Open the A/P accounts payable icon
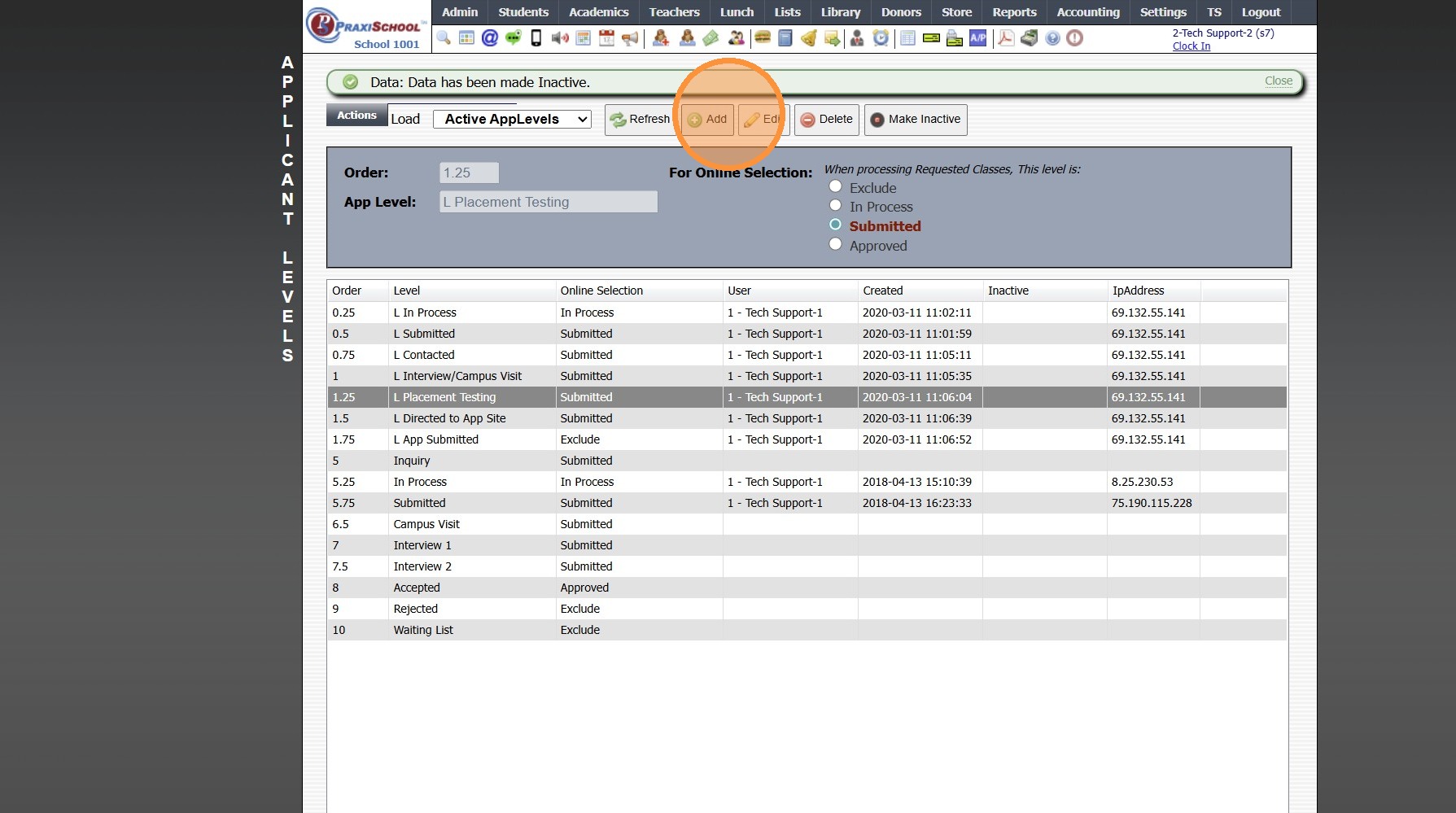This screenshot has height=813, width=1456. (x=977, y=38)
